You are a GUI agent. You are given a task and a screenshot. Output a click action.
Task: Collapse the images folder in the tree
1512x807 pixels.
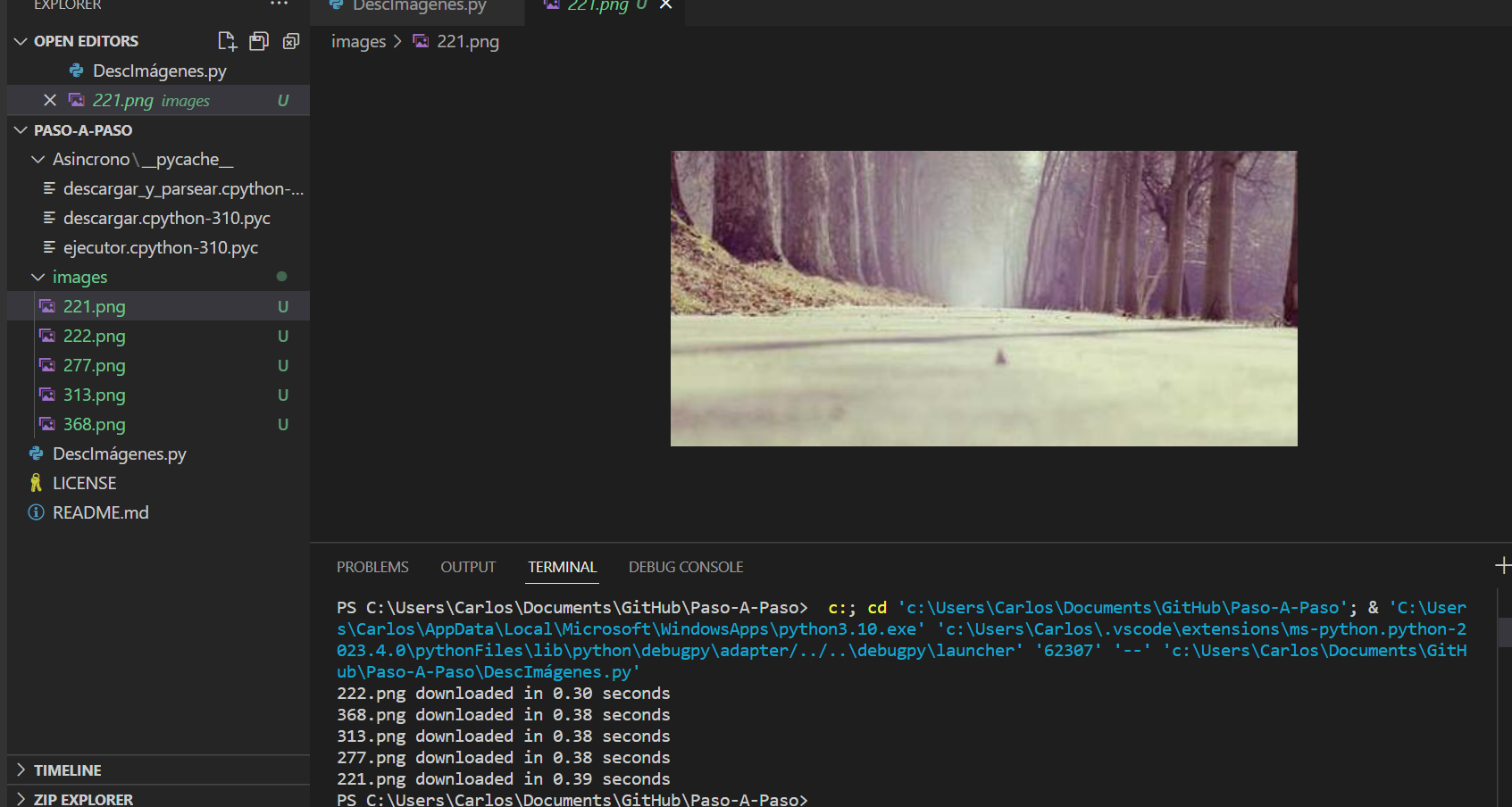(38, 277)
